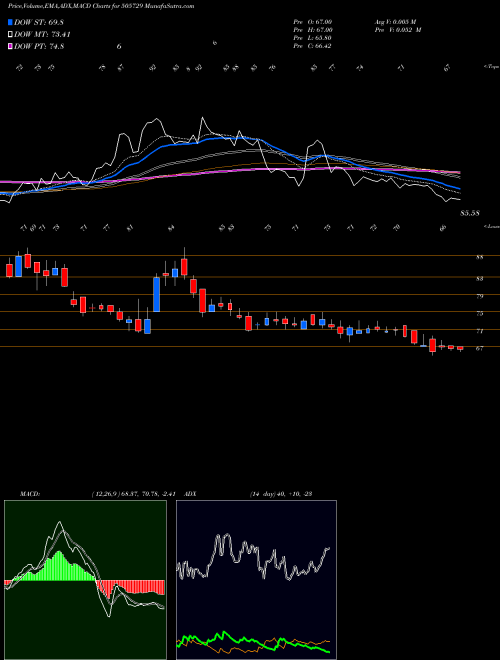The height and width of the screenshot is (660, 500).
Task: Click the MACD '(12,26,9) 68.37, 70.78, -2.41' values
Action: [135, 494]
